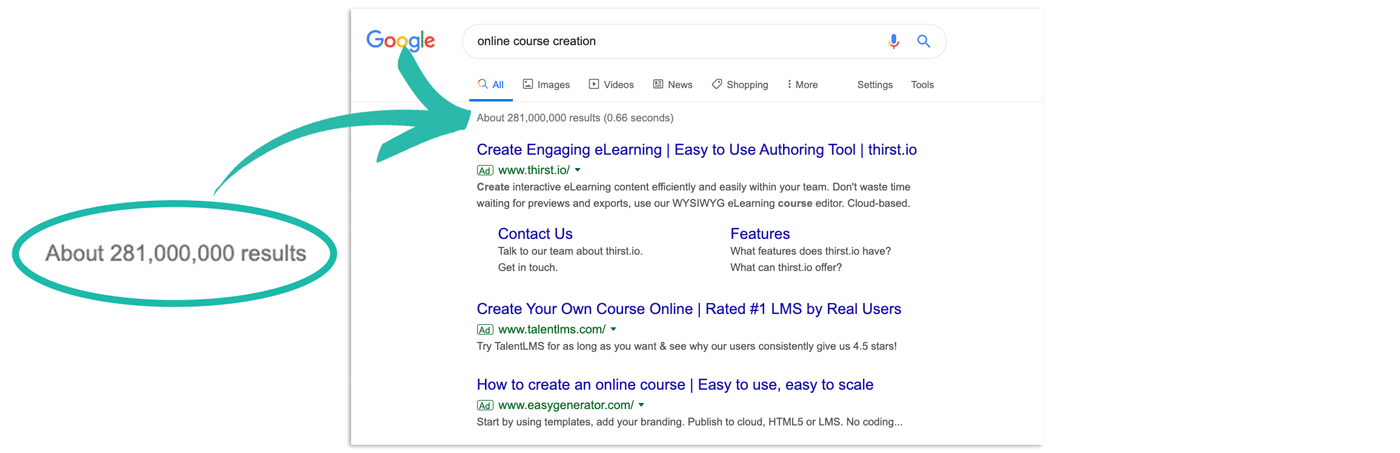The width and height of the screenshot is (1400, 453).
Task: Expand dropdown arrow next to www.easygenerator.com
Action: click(641, 406)
